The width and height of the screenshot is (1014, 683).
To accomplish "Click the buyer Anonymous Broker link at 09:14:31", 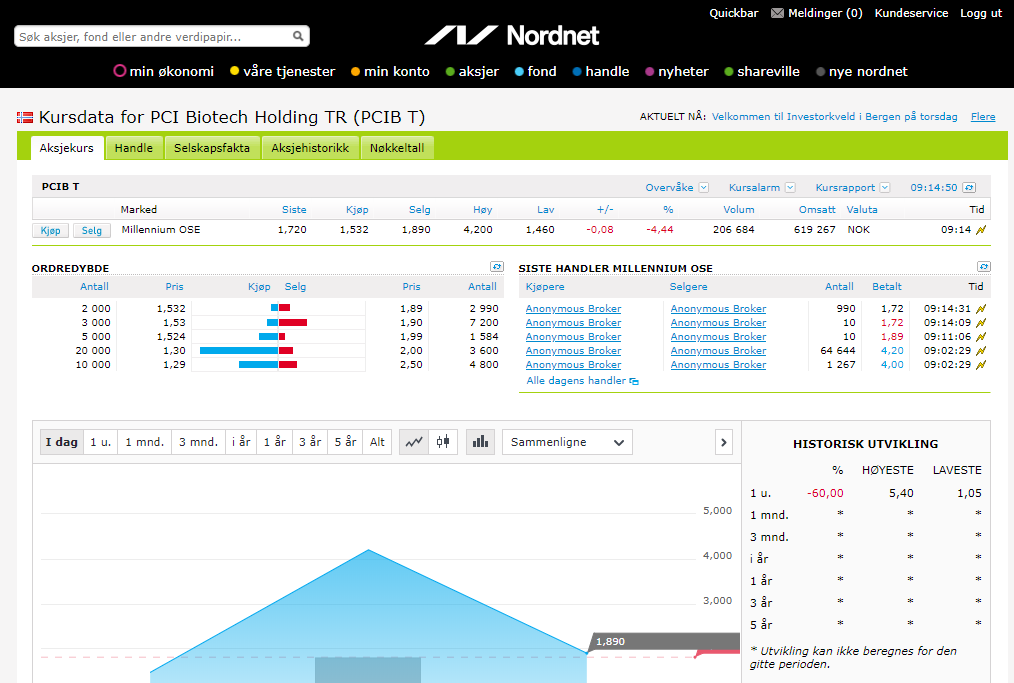I will 573,309.
